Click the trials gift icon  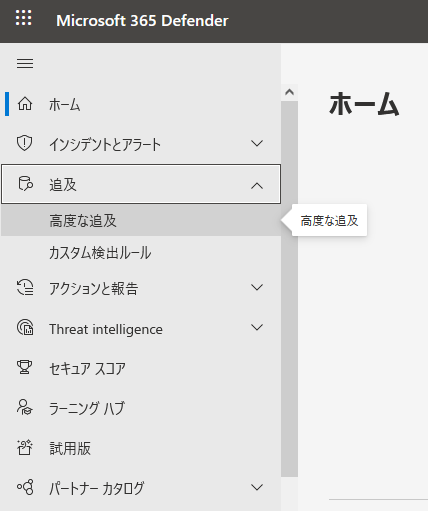pos(25,447)
